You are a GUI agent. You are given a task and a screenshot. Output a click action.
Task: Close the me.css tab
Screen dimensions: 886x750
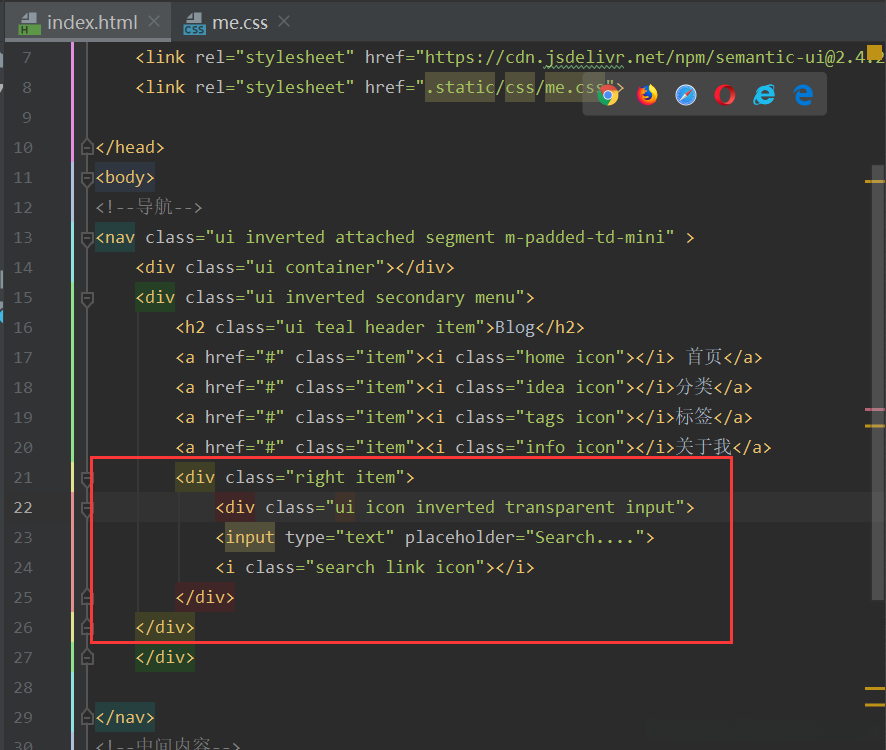point(285,22)
